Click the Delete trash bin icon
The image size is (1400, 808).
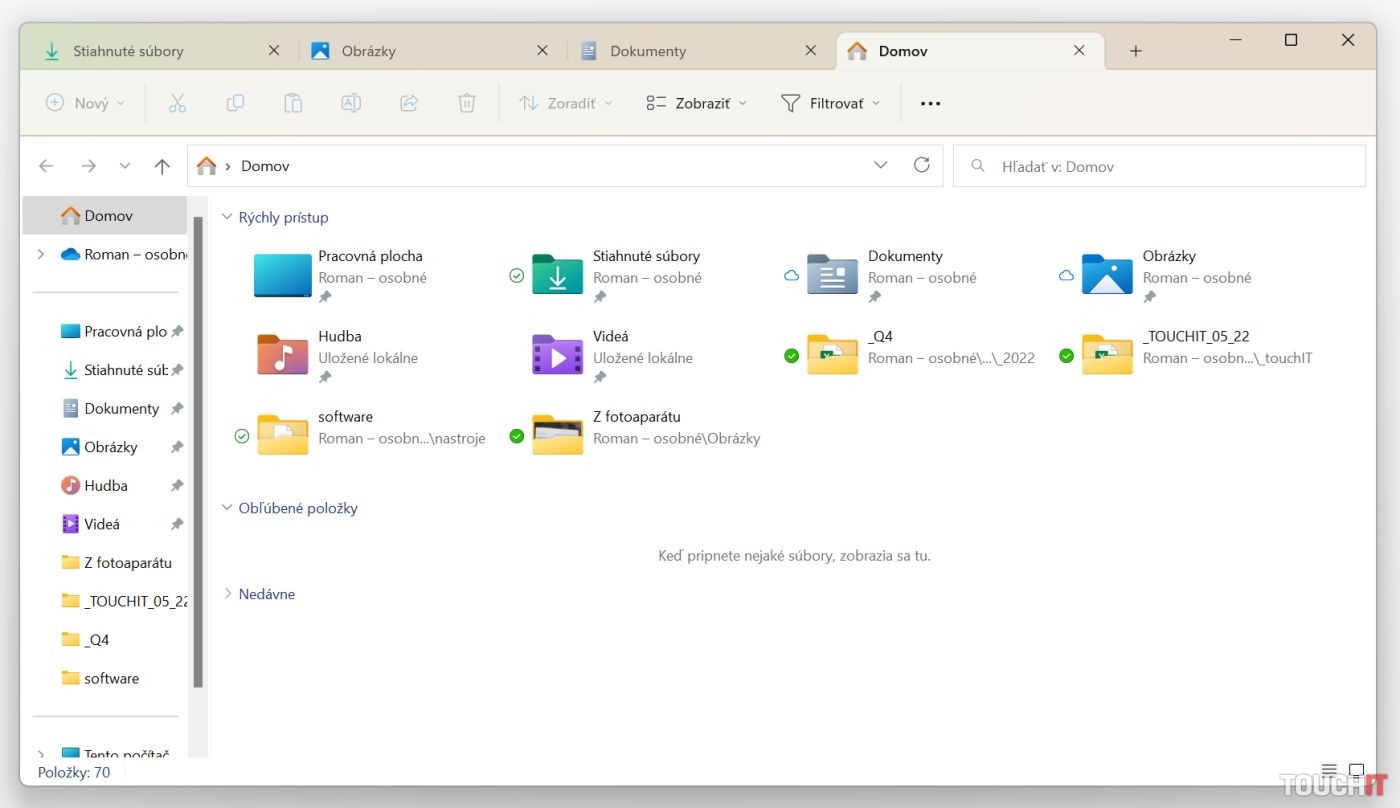tap(467, 103)
